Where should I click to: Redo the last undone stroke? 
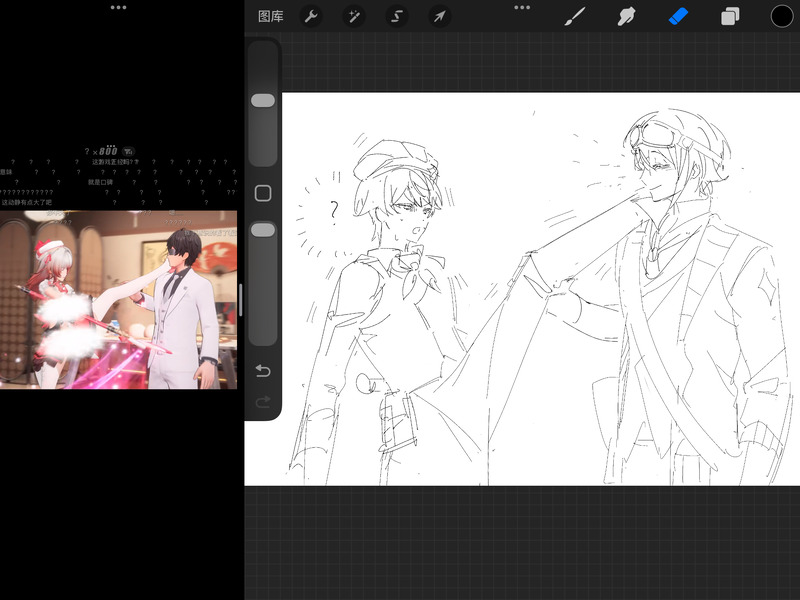click(x=263, y=402)
